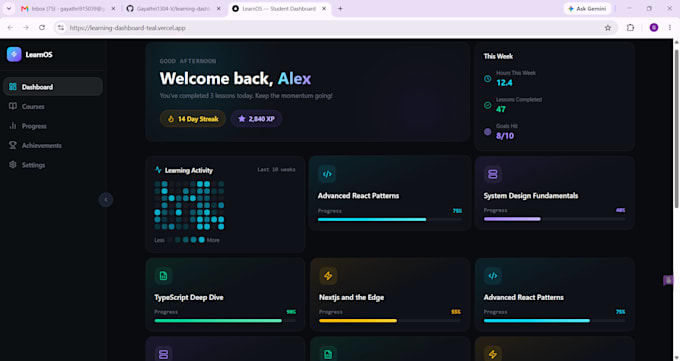Click the Last 10 weeks label
The height and width of the screenshot is (361, 680).
276,170
